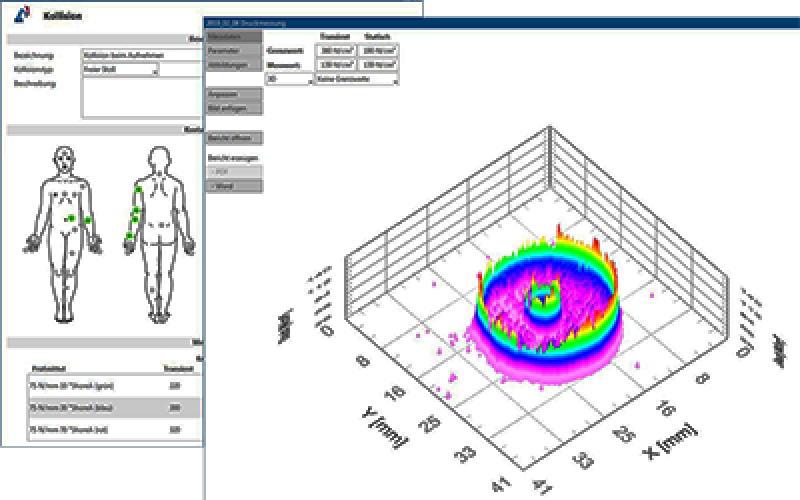Click the back body figure's head
This screenshot has width=800, height=500.
160,158
